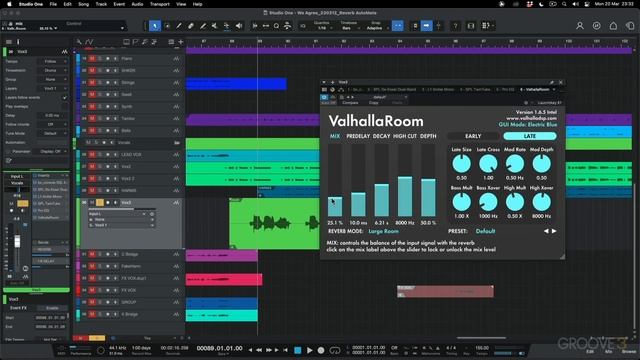Click the track list wrench icon
Screen dimensions: 640x360
click(79, 42)
